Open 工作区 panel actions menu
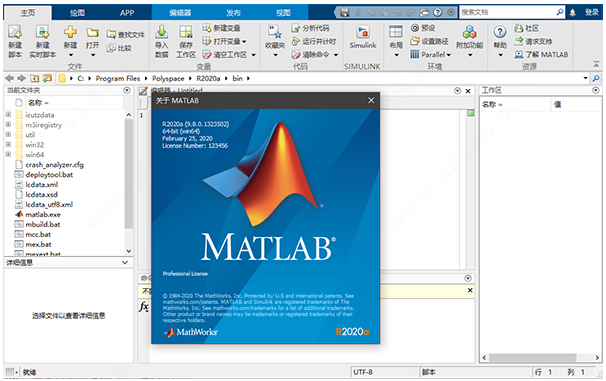The height and width of the screenshot is (381, 606). [x=596, y=90]
